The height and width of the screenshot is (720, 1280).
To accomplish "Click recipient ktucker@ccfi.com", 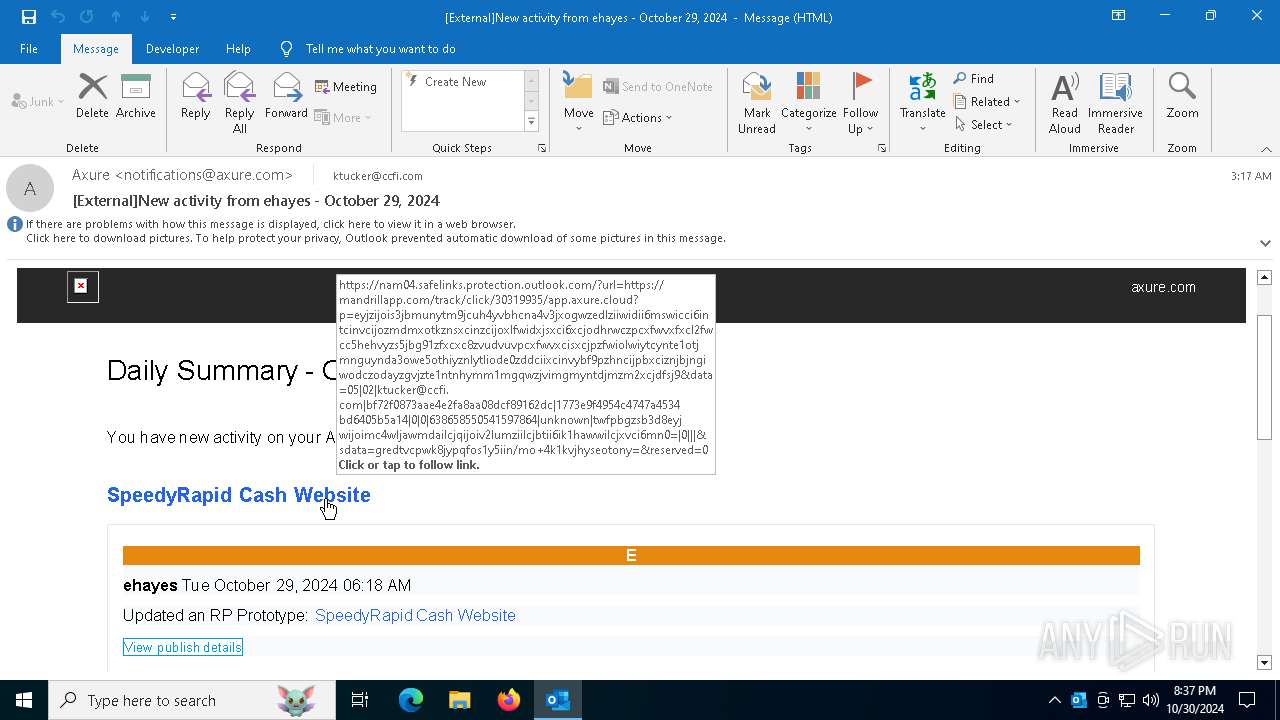I will pyautogui.click(x=378, y=176).
